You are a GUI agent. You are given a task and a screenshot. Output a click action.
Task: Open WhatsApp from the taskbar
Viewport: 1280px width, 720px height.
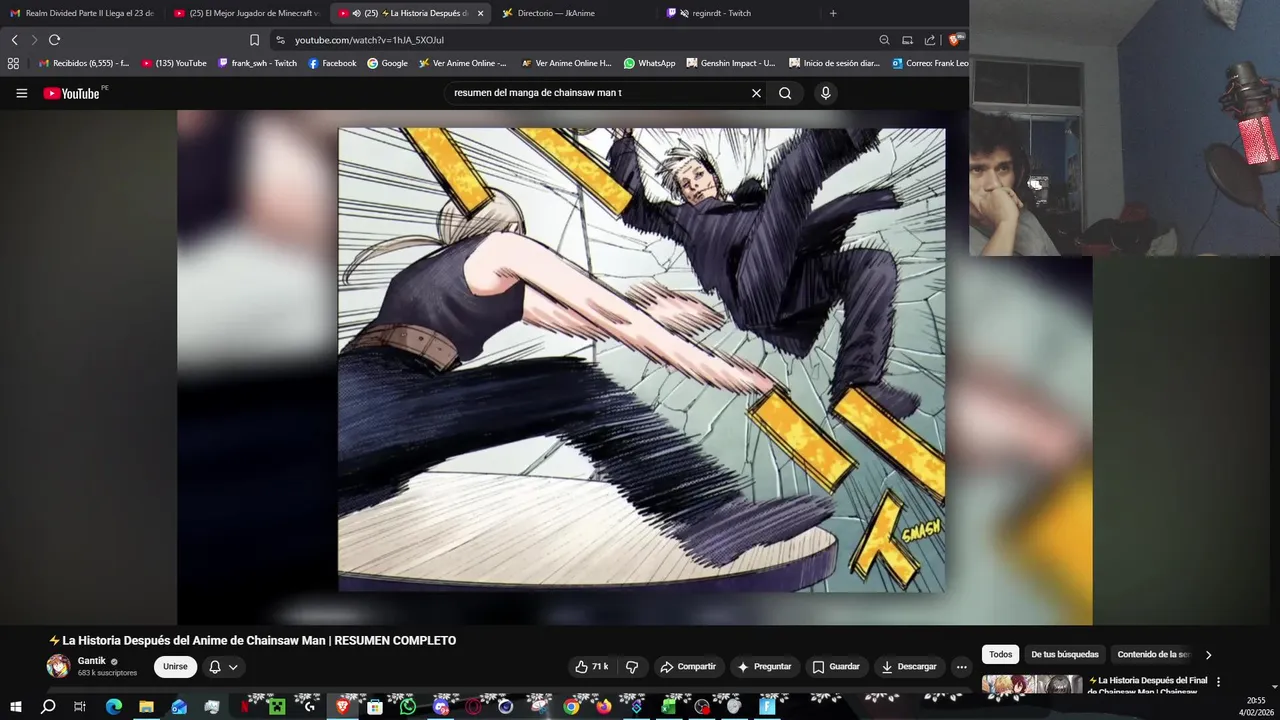pos(407,706)
